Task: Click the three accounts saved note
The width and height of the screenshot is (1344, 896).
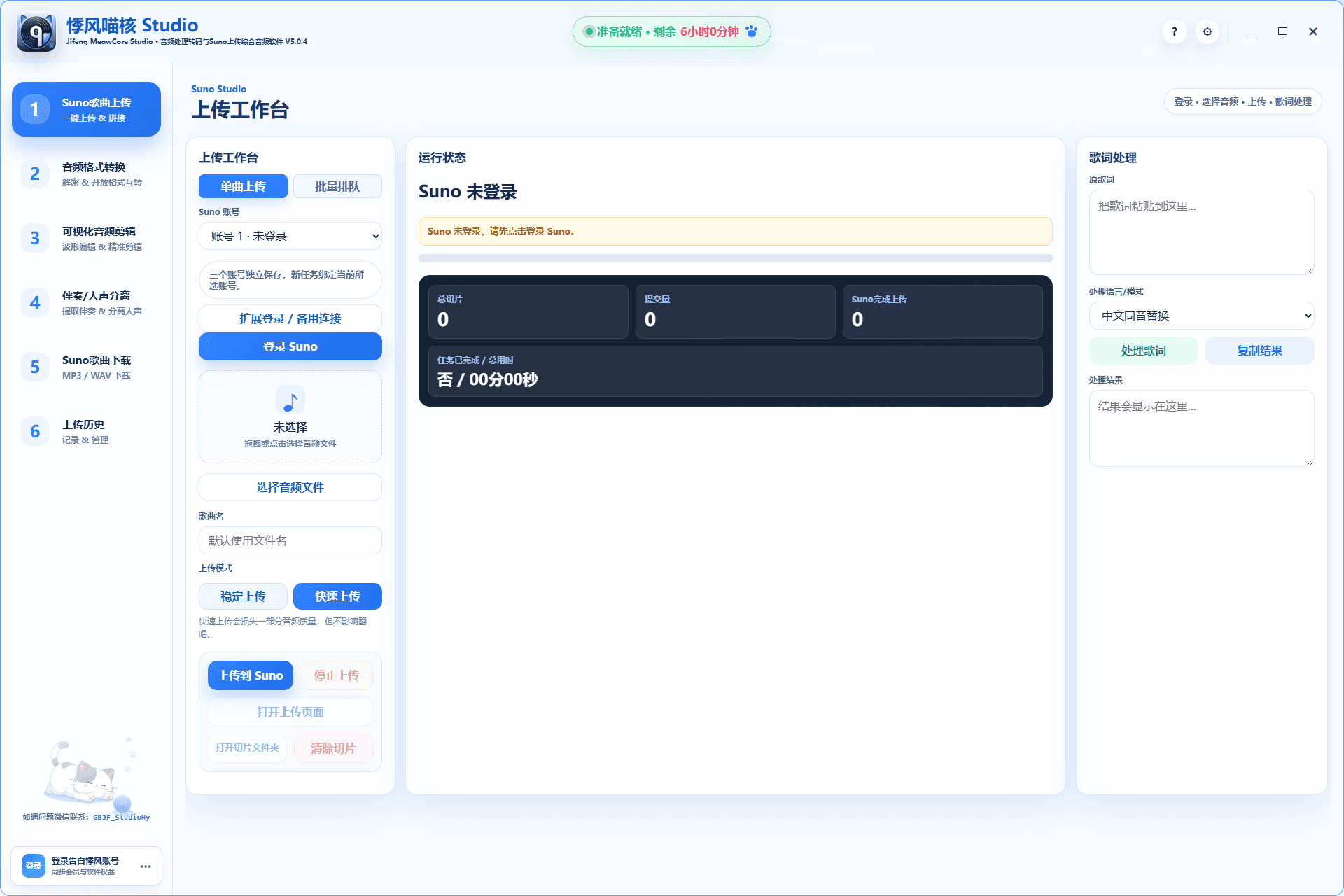Action: pos(290,280)
